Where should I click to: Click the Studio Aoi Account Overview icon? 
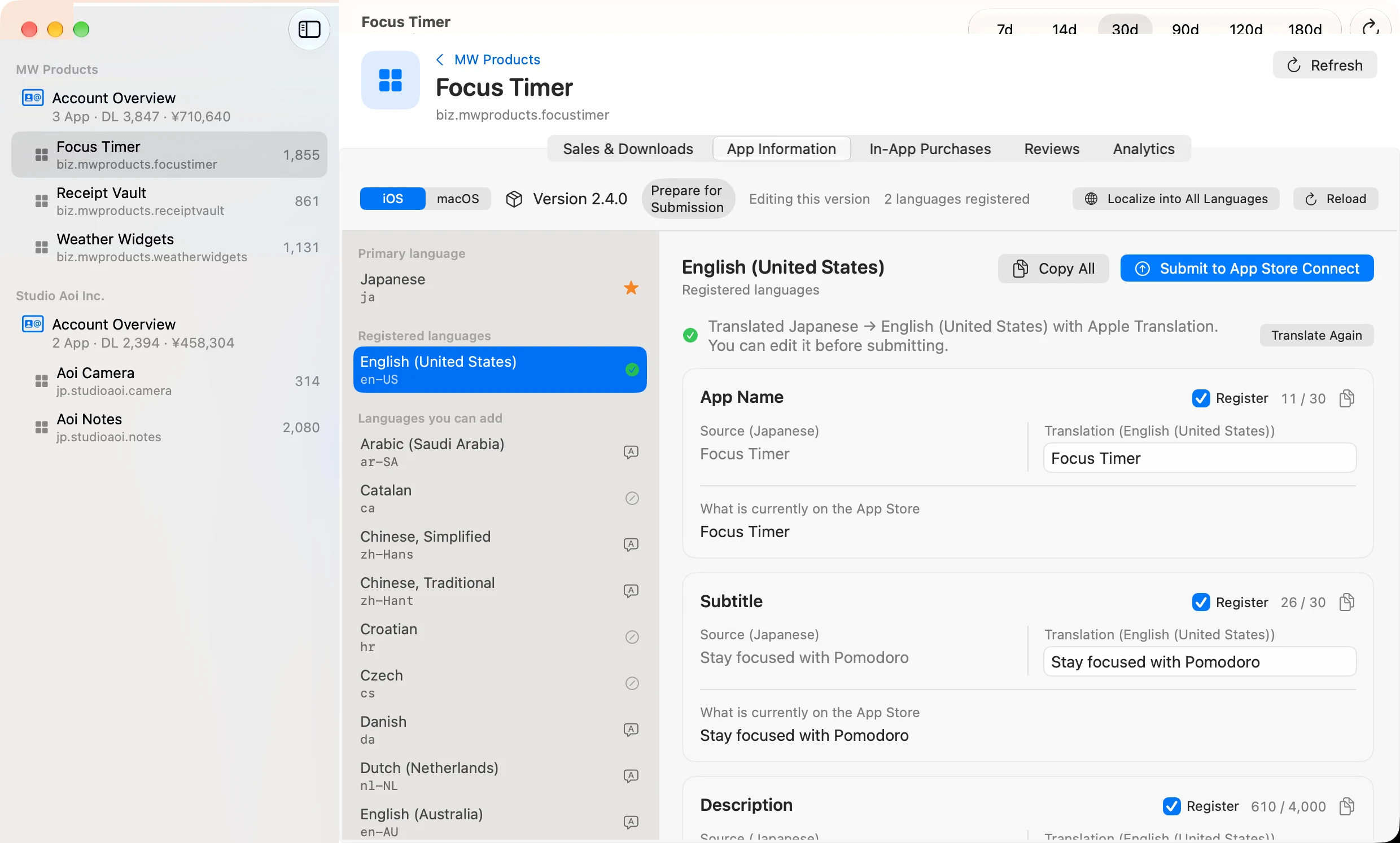pyautogui.click(x=33, y=324)
